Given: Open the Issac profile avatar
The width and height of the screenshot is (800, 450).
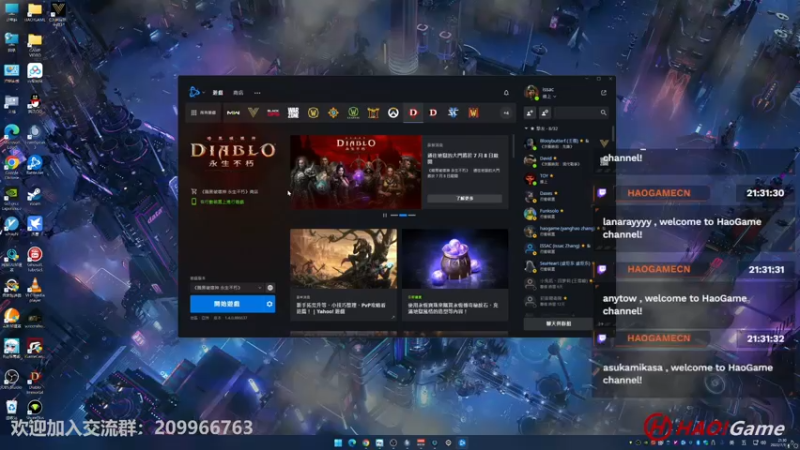Looking at the screenshot, I should point(531,92).
